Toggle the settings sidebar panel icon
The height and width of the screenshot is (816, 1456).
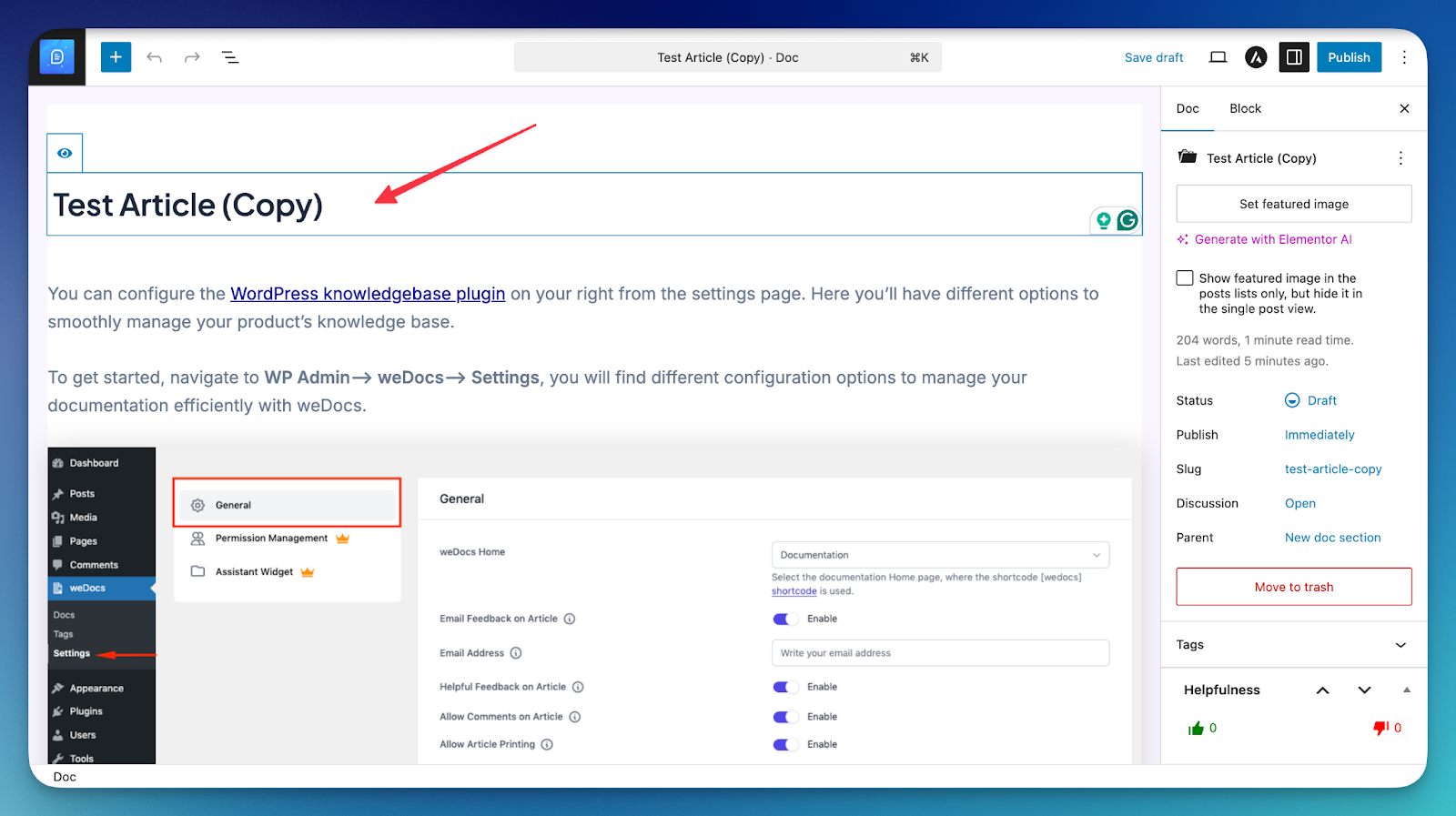1294,57
